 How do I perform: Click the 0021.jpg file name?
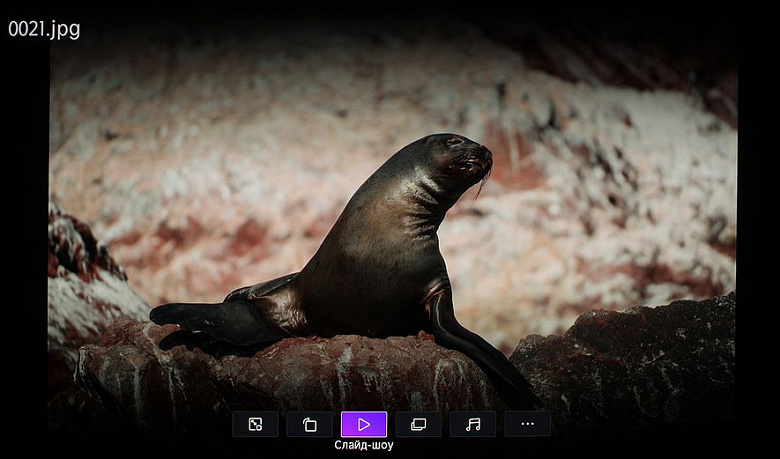[44, 30]
